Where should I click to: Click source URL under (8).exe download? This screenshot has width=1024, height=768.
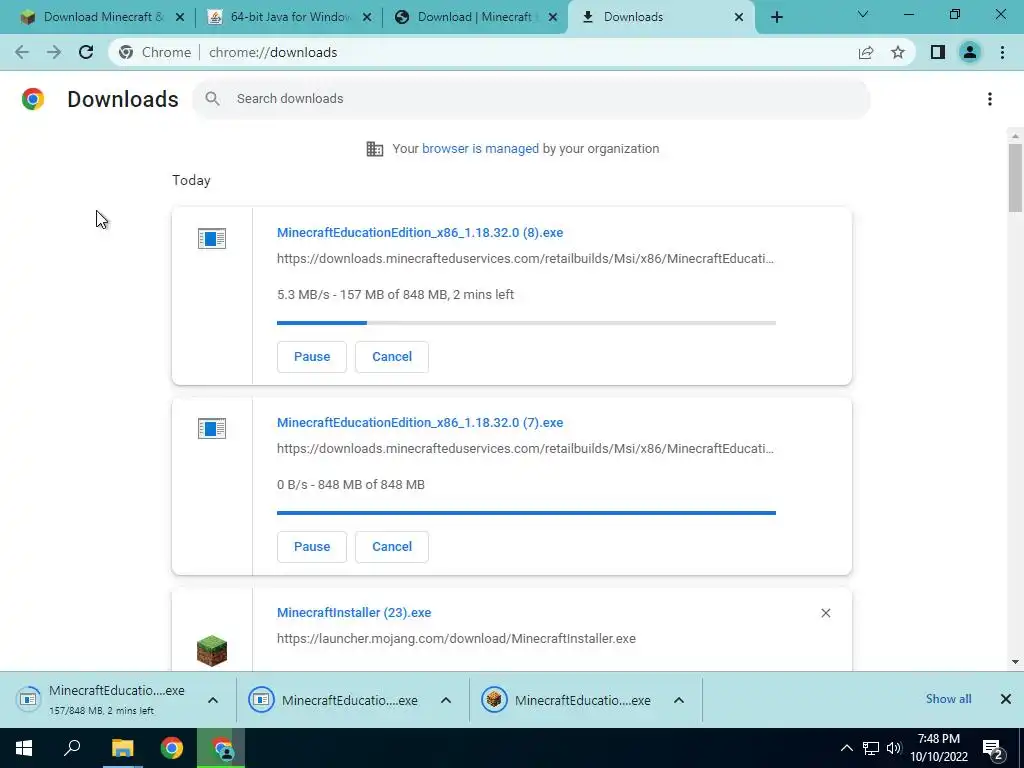(525, 259)
